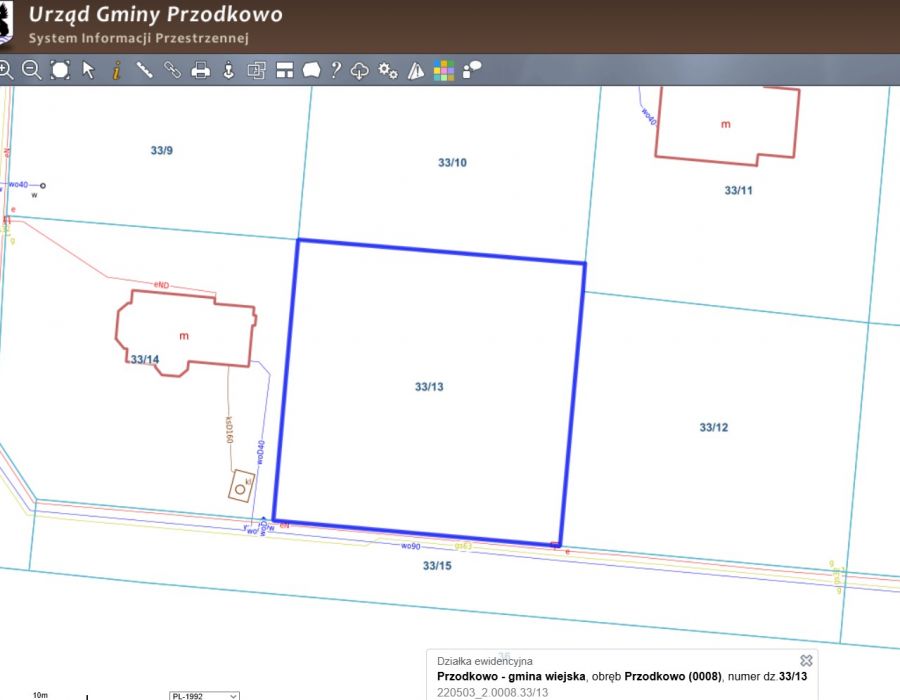The image size is (900, 700).
Task: Click the Urząd Gminy Przodkowo title
Action: [155, 15]
